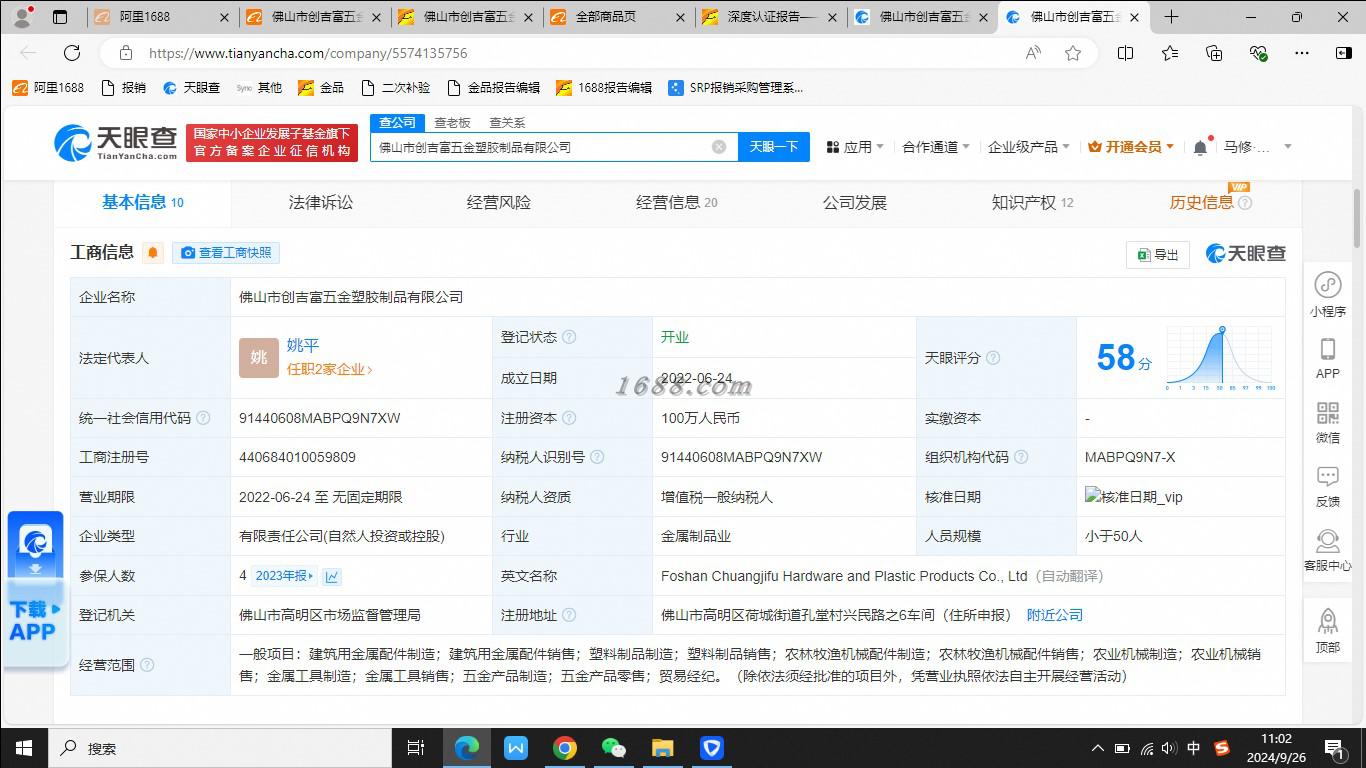1366x768 pixels.
Task: Click the help icon next to 注册资本
Action: pos(569,418)
